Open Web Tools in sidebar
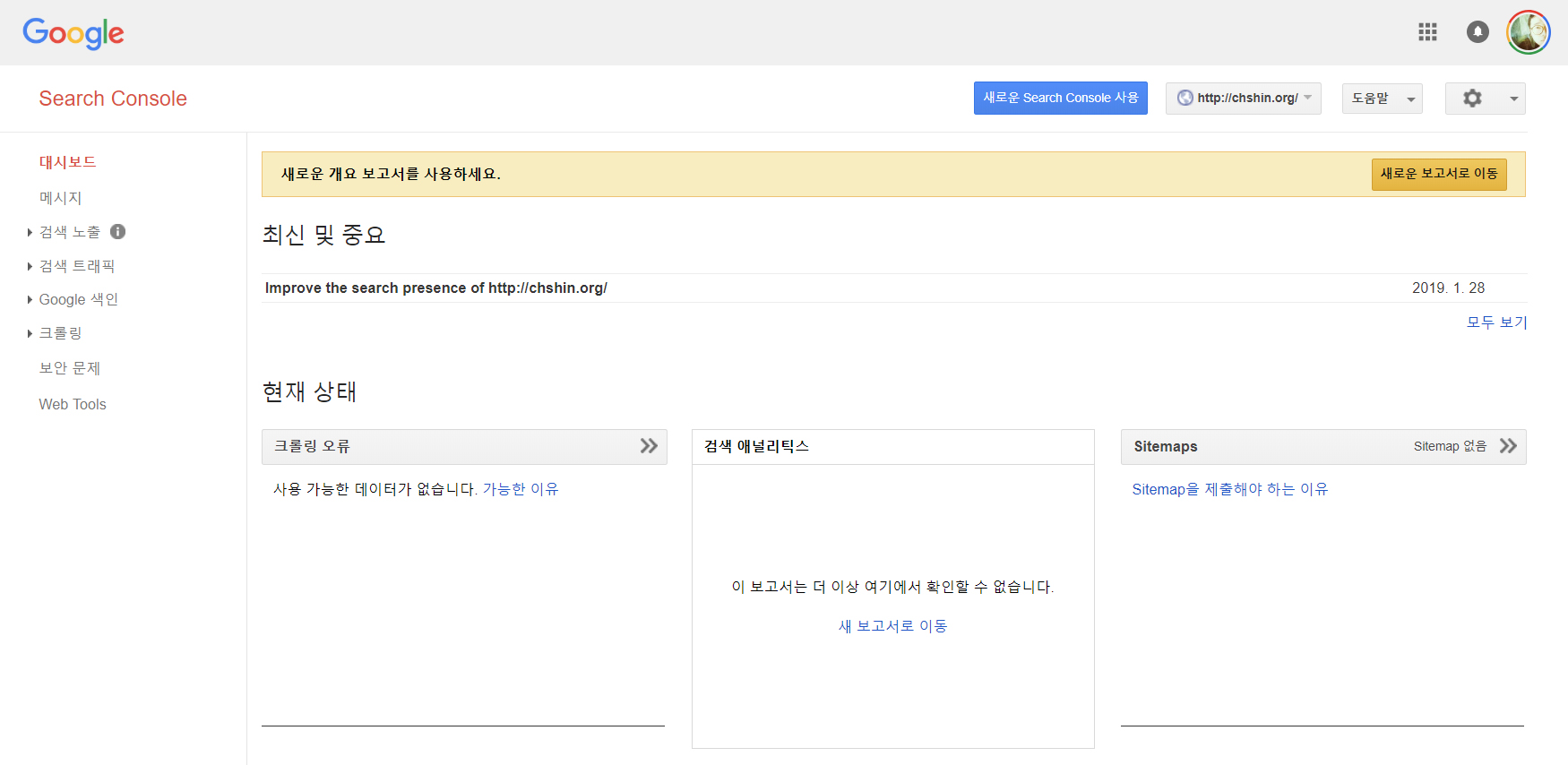The height and width of the screenshot is (765, 1568). (73, 404)
